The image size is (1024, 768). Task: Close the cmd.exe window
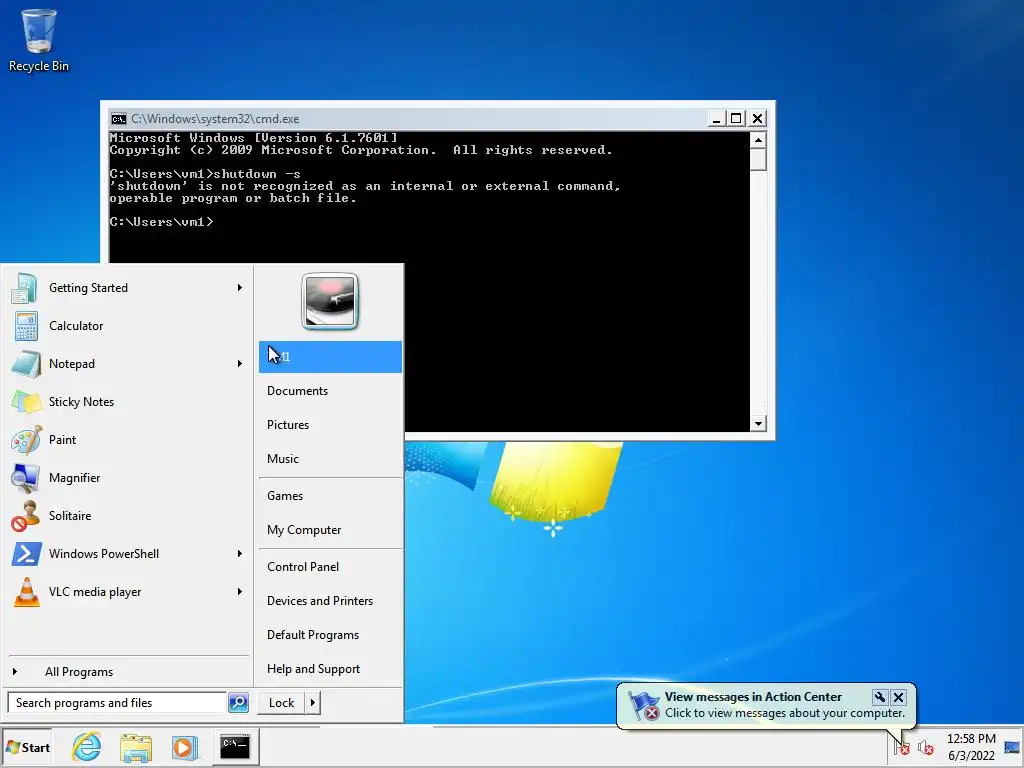757,119
